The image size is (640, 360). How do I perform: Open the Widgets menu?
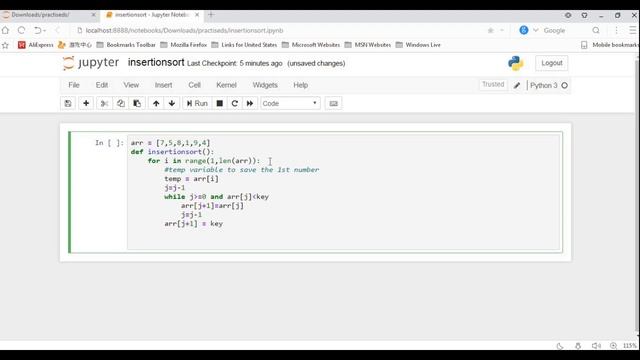265,85
